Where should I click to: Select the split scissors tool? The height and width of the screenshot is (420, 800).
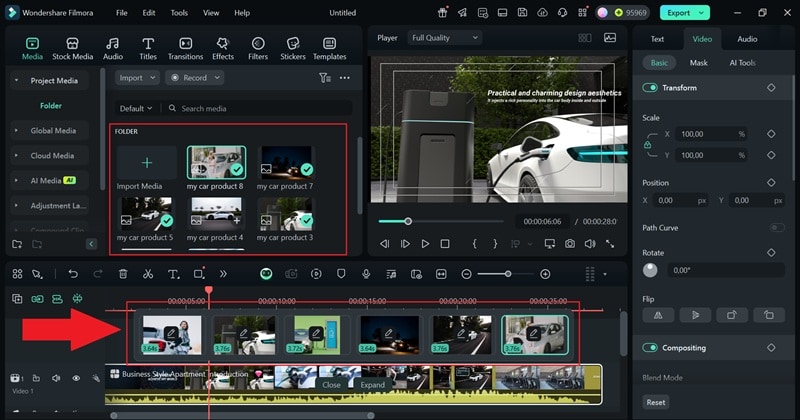pos(148,274)
